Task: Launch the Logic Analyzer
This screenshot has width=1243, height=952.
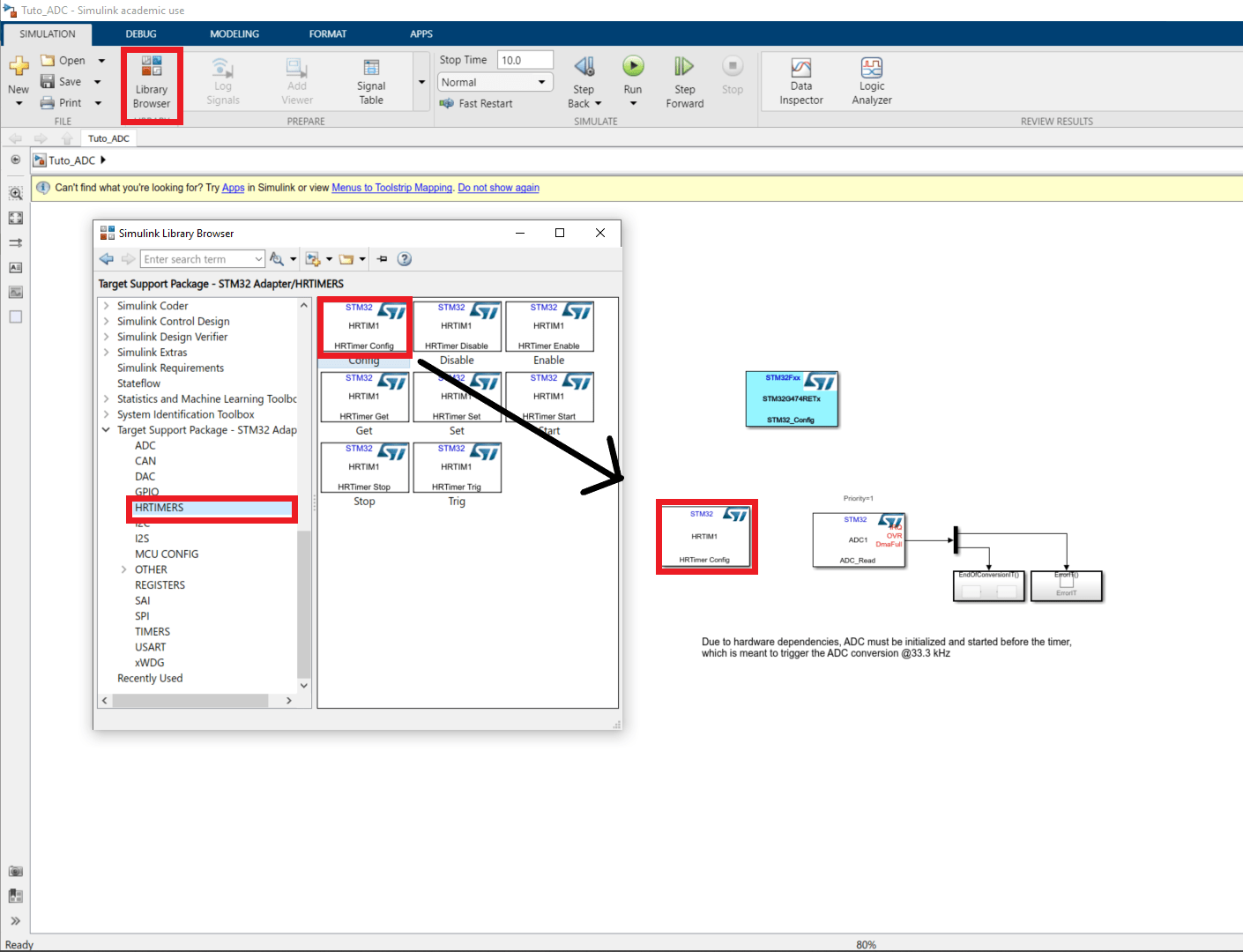Action: (872, 82)
